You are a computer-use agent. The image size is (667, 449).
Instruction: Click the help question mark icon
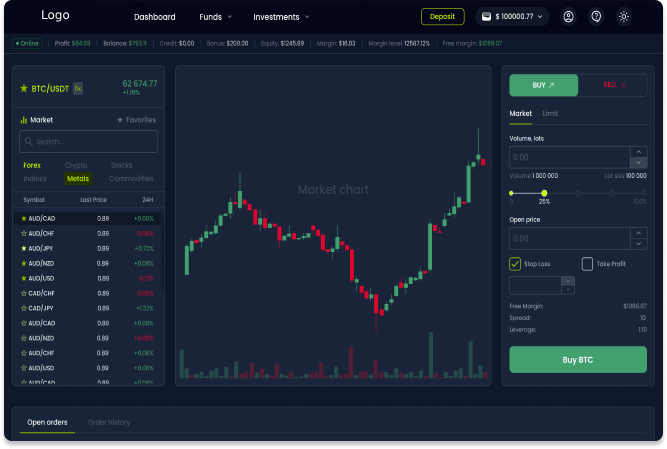[x=597, y=17]
